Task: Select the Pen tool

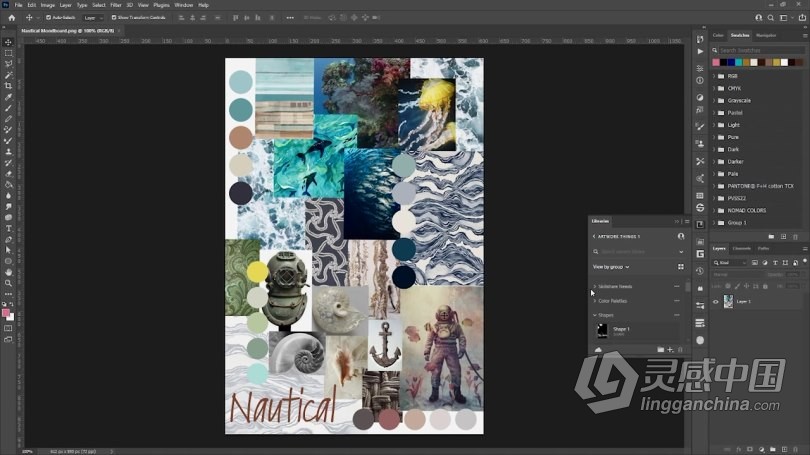Action: coord(8,239)
